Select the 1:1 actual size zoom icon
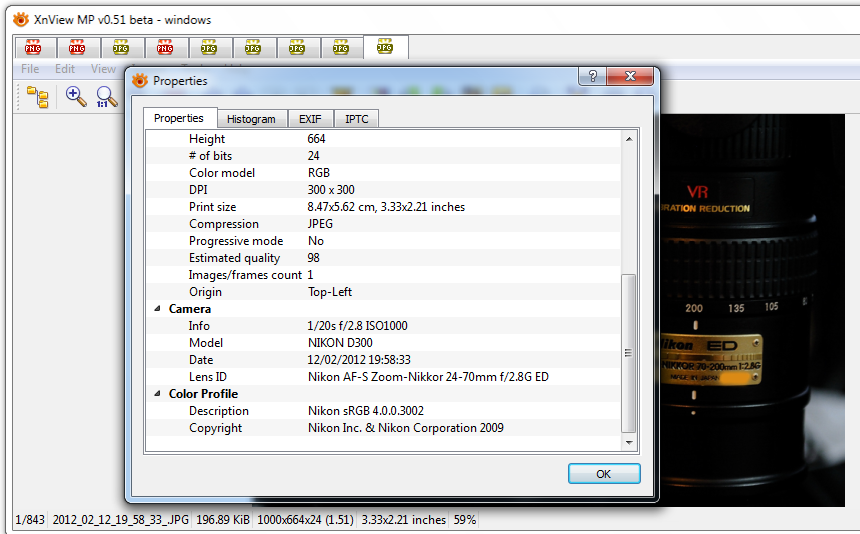Image resolution: width=860 pixels, height=534 pixels. (x=106, y=97)
